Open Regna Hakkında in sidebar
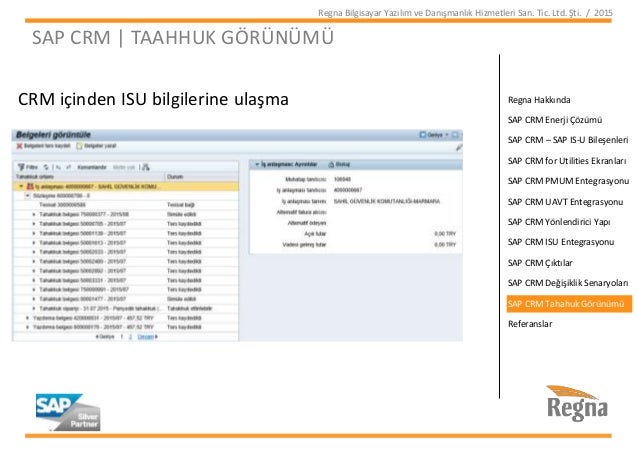The image size is (638, 450). pos(539,100)
